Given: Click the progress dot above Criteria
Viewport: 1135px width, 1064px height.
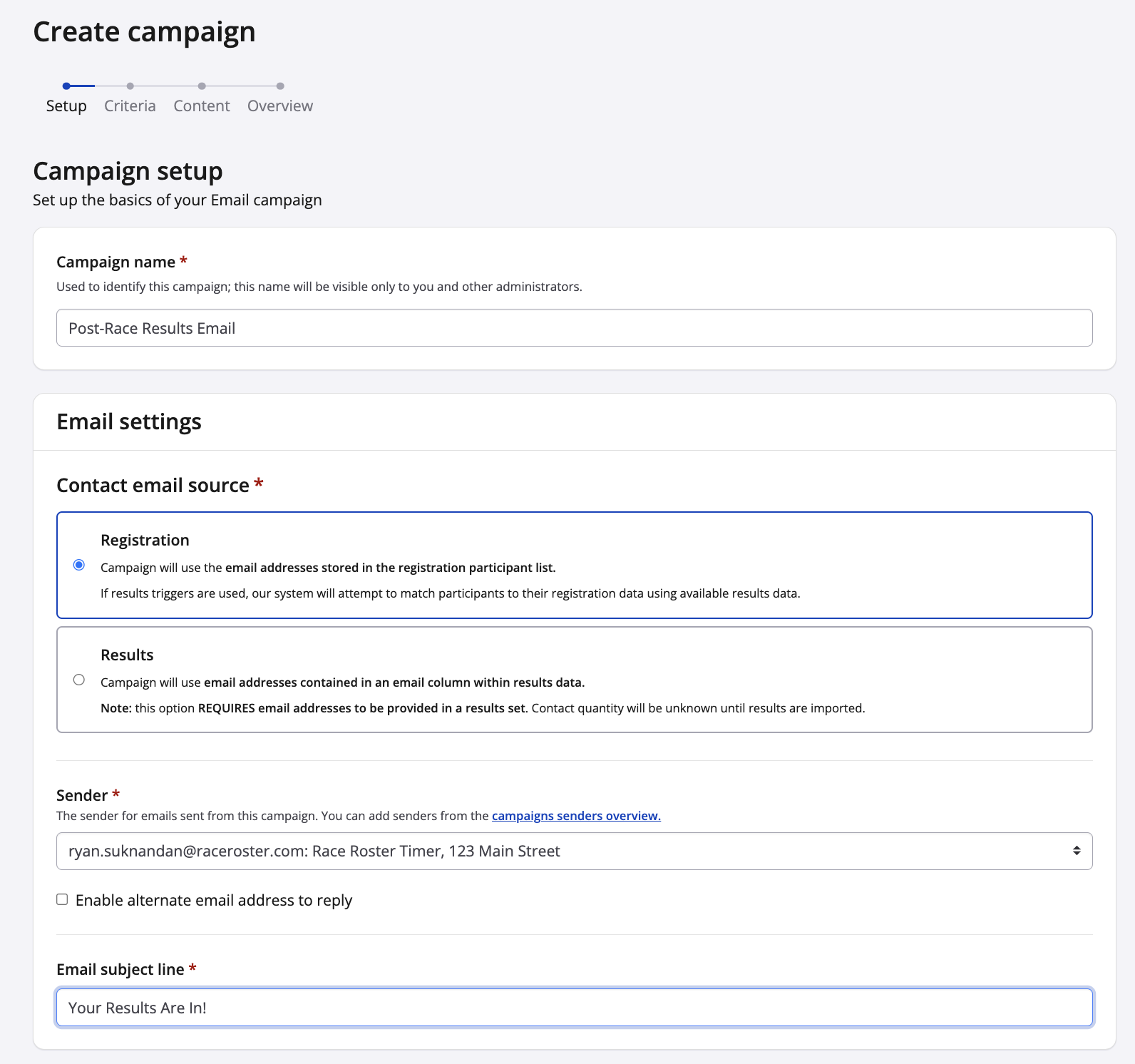Looking at the screenshot, I should [130, 86].
